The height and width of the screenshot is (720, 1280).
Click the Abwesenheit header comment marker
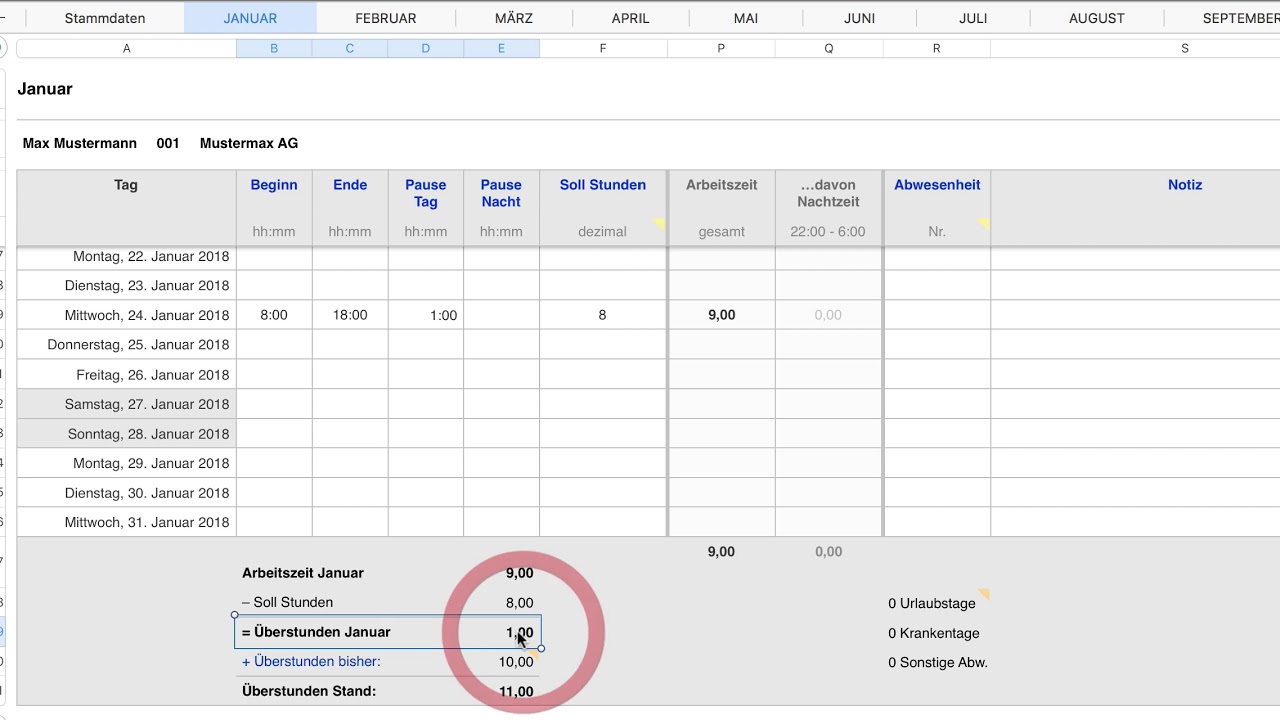coord(983,223)
